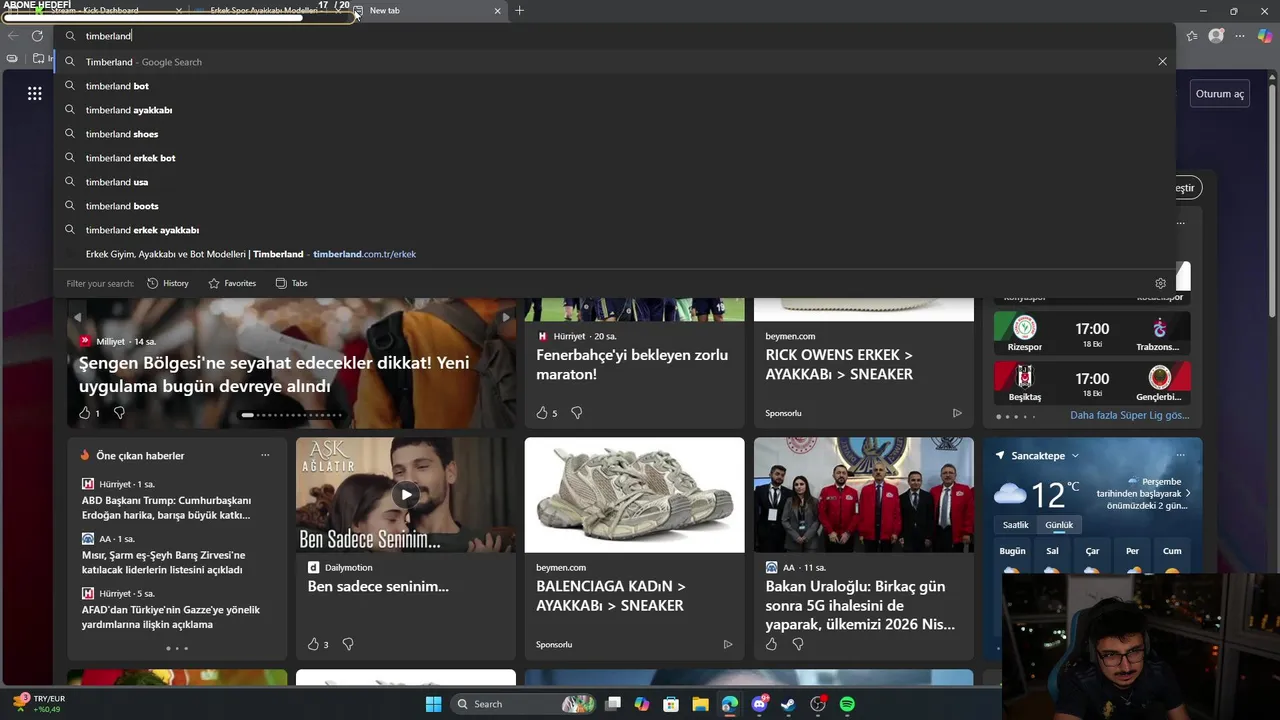Open Rizespor vs Trabzonspor match row
The image size is (1280, 720).
[1092, 334]
